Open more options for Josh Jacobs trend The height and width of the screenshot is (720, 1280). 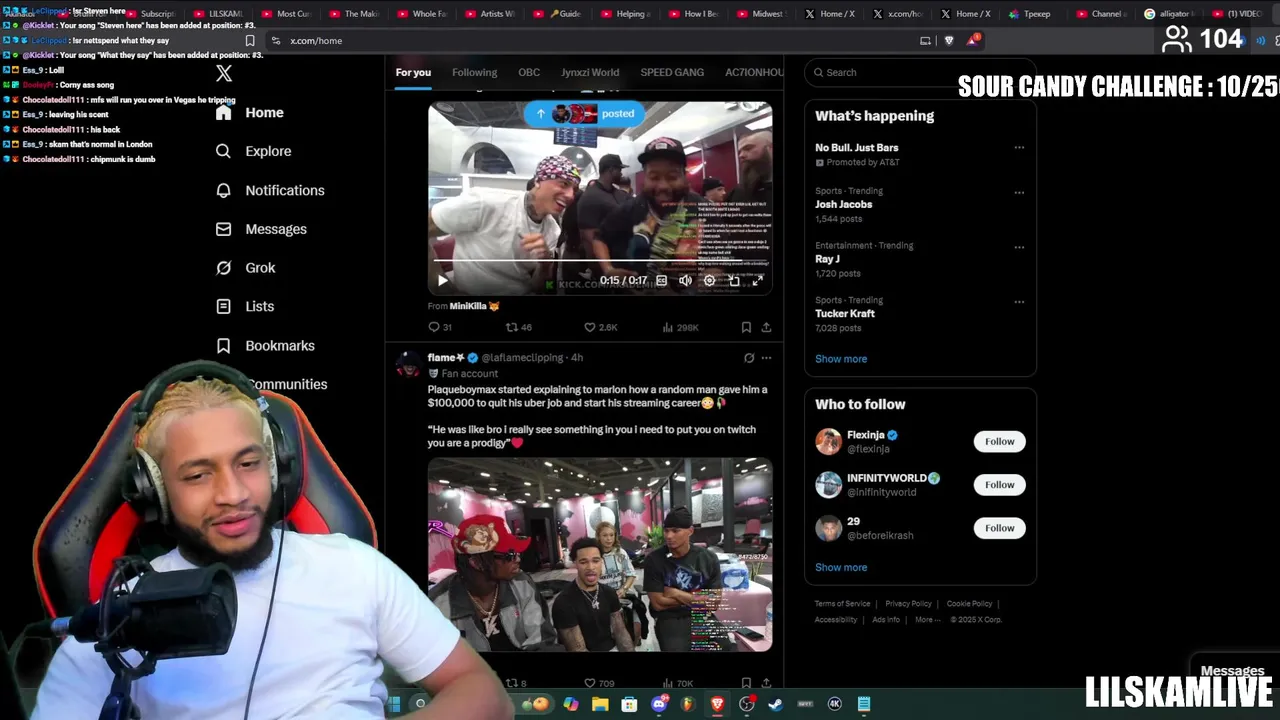click(x=1019, y=192)
